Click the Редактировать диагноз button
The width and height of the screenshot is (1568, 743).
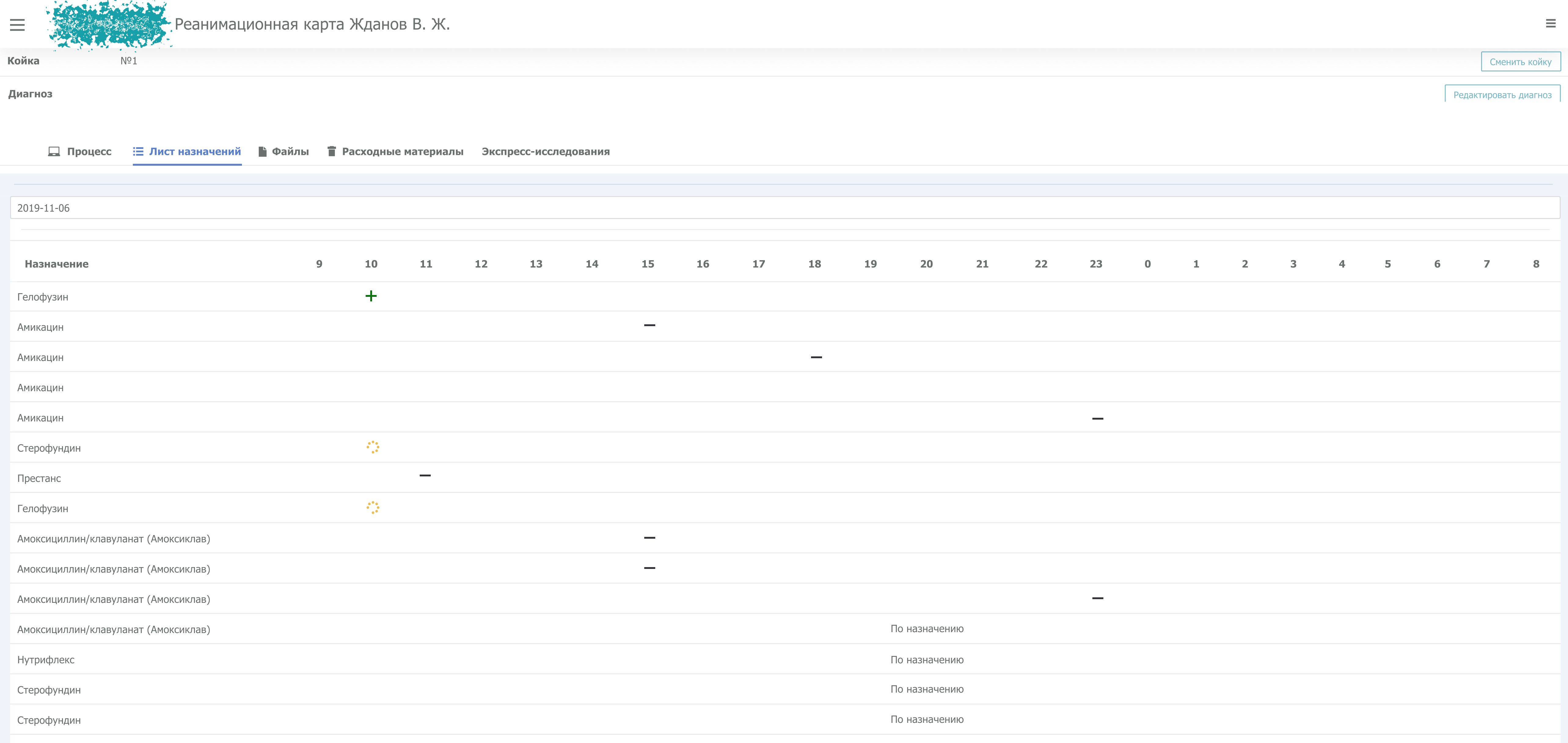click(1502, 94)
